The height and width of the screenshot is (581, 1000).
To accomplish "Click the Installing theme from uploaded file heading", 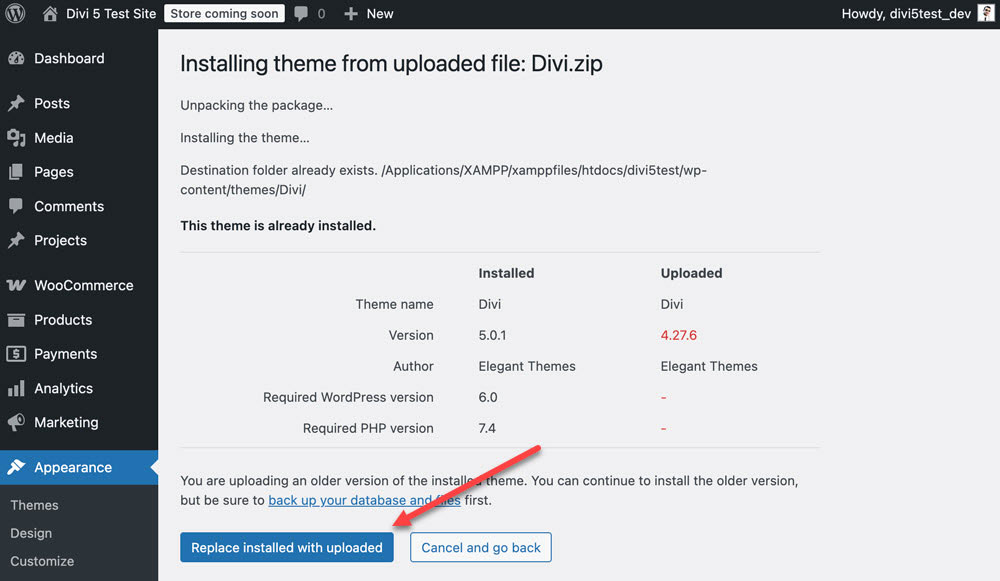I will click(391, 64).
